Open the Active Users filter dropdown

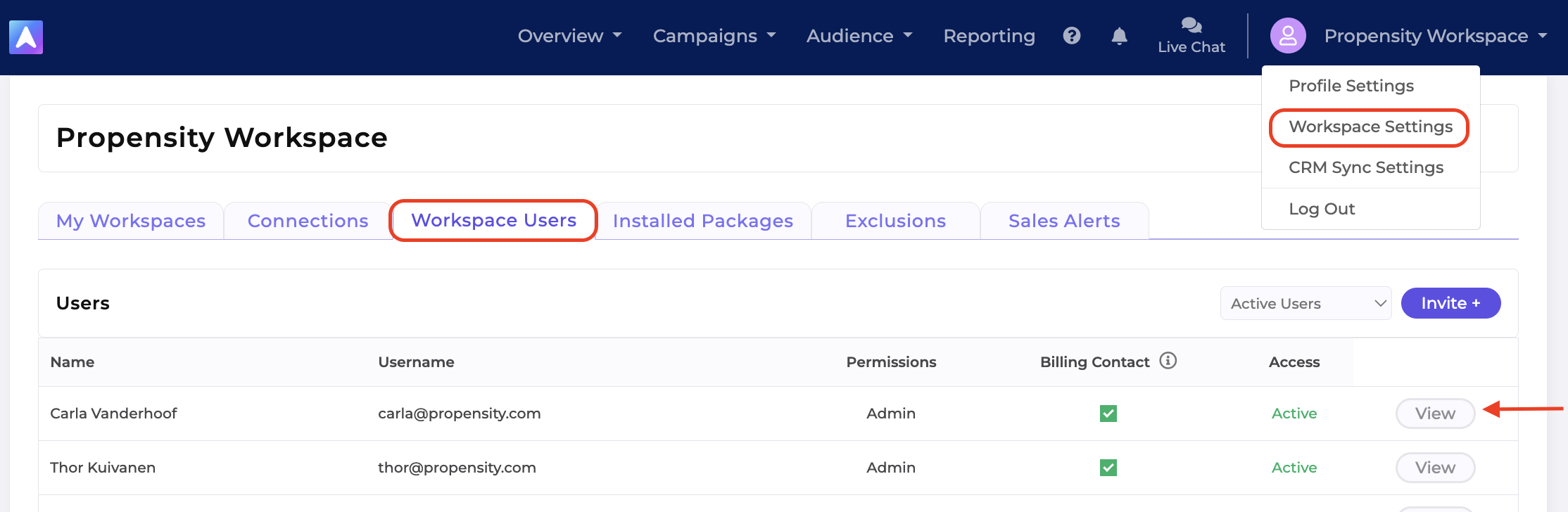(x=1306, y=303)
